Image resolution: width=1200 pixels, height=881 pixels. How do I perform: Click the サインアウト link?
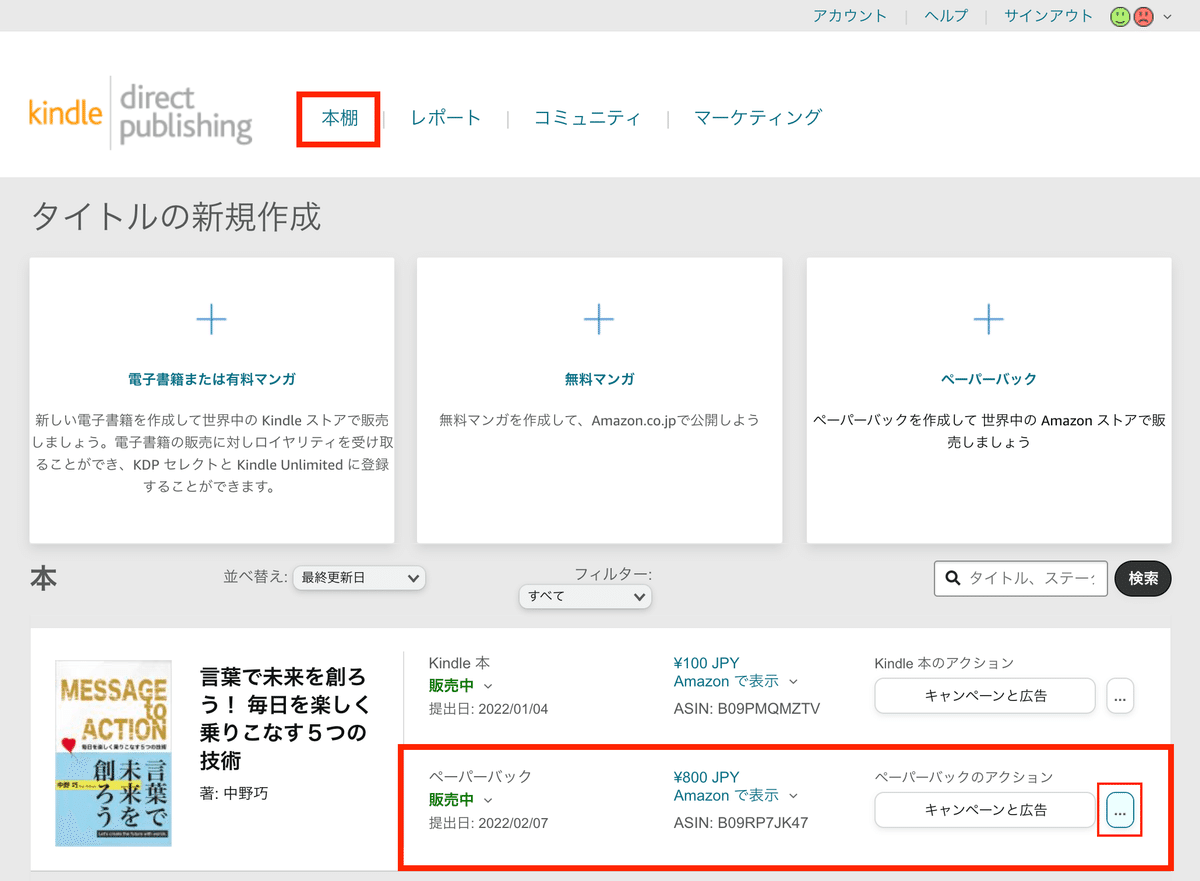click(1049, 16)
